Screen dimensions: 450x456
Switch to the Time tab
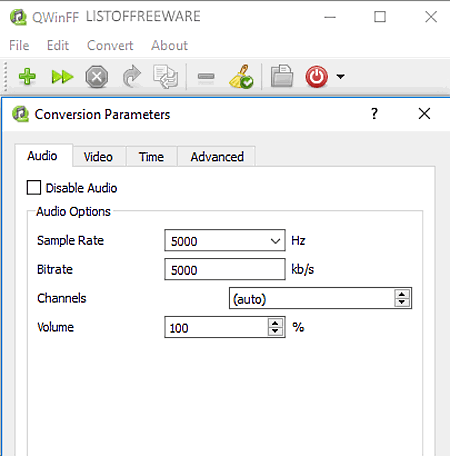pos(151,156)
